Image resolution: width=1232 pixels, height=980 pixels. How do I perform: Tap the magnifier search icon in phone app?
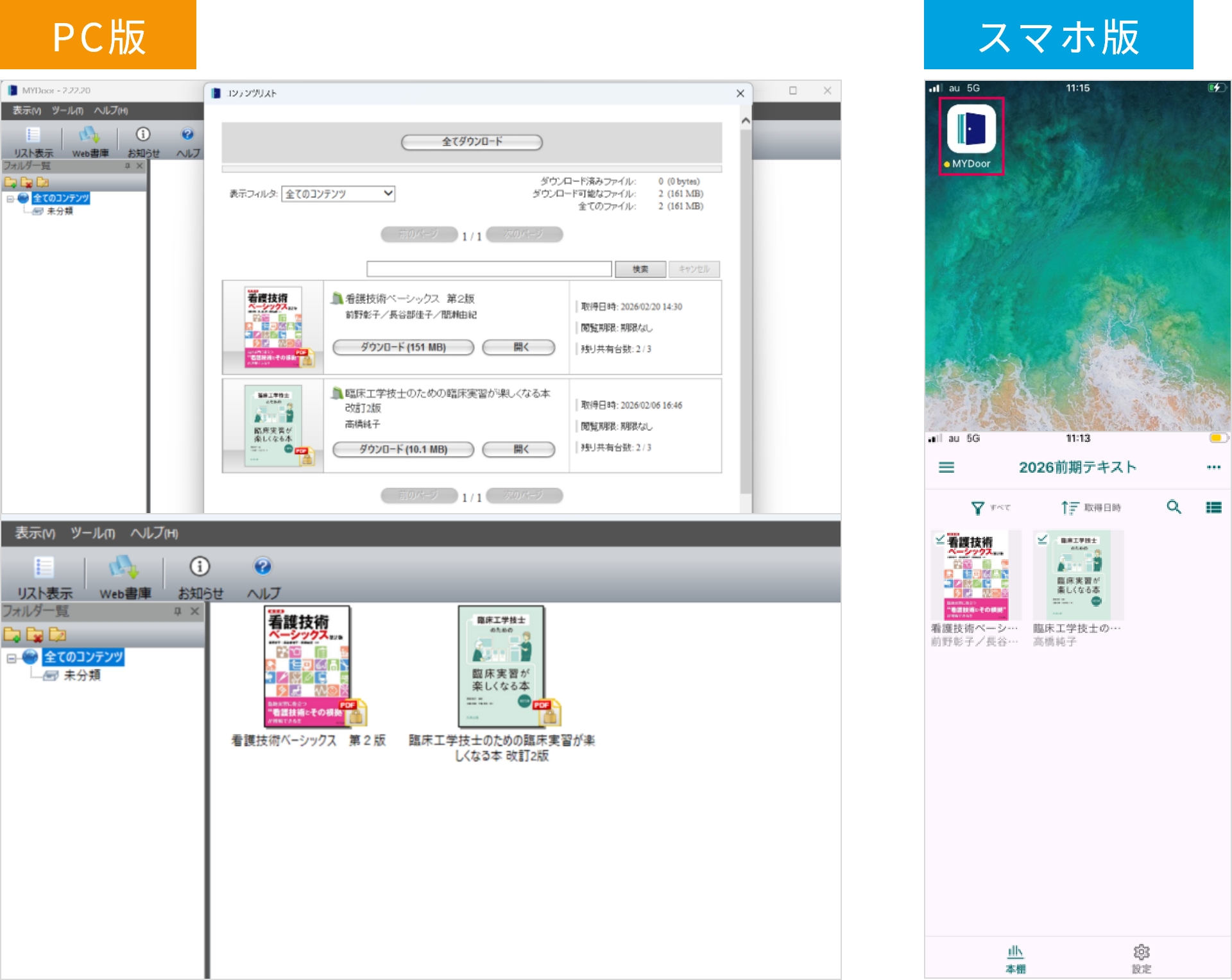pyautogui.click(x=1174, y=507)
